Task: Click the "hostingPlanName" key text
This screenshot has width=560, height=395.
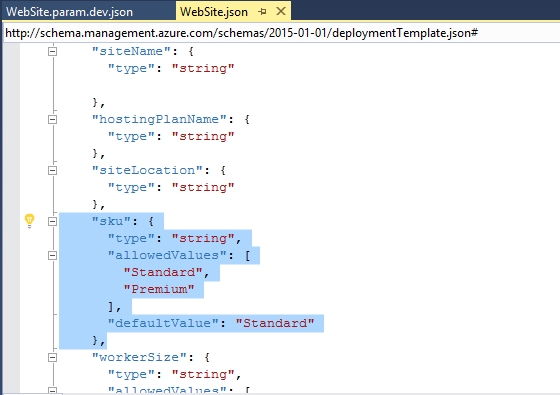Action: (159, 119)
